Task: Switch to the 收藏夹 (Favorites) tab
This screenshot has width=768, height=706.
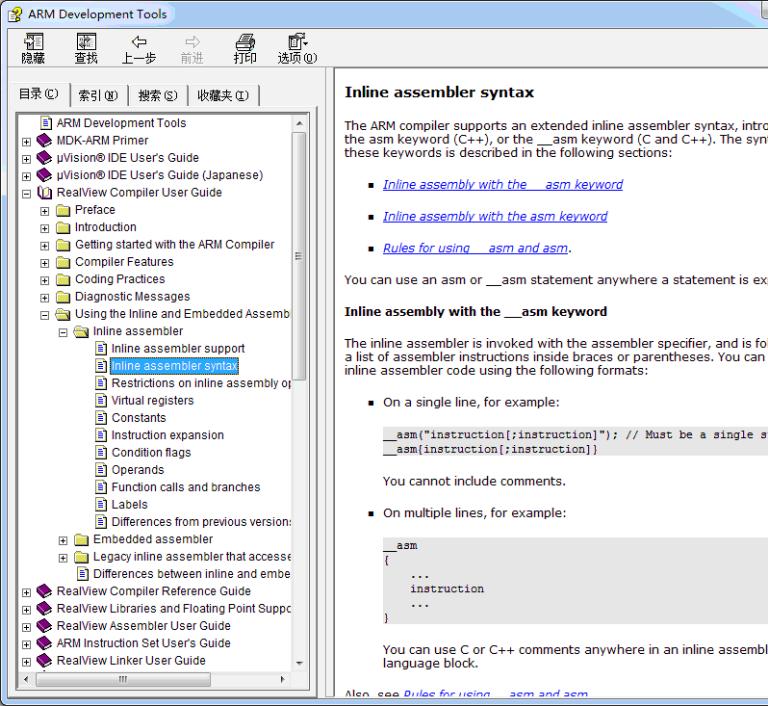Action: pyautogui.click(x=223, y=96)
